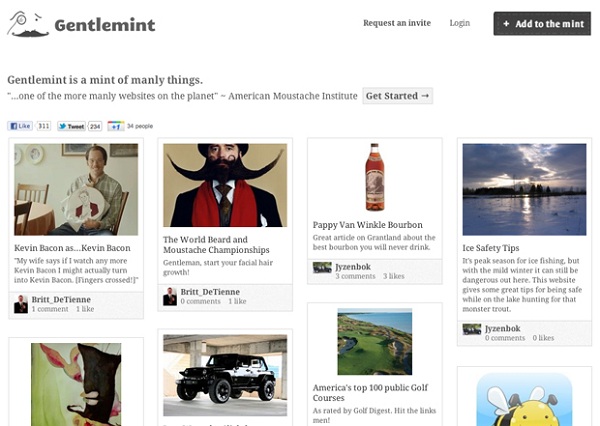The image size is (600, 426).
Task: Open the Ice Safety Tips title link
Action: (491, 248)
